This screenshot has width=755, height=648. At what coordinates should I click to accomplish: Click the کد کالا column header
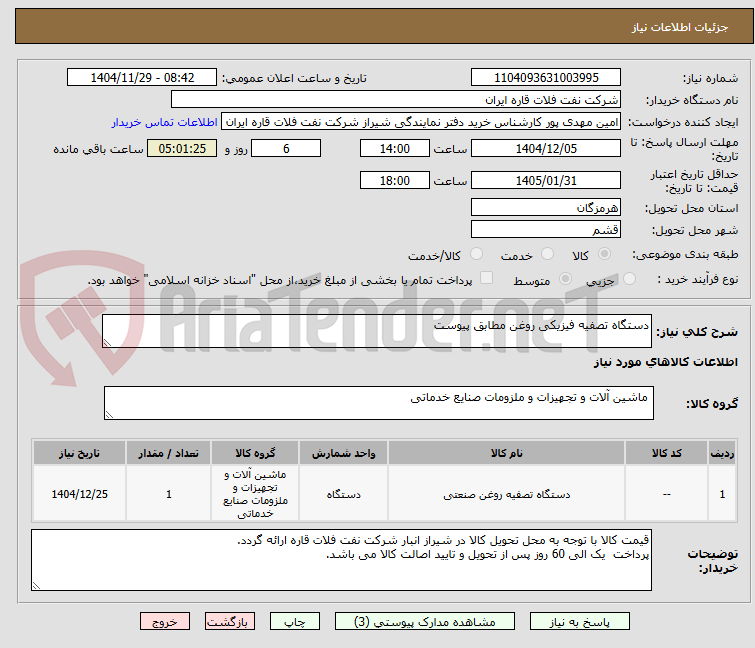pos(666,453)
